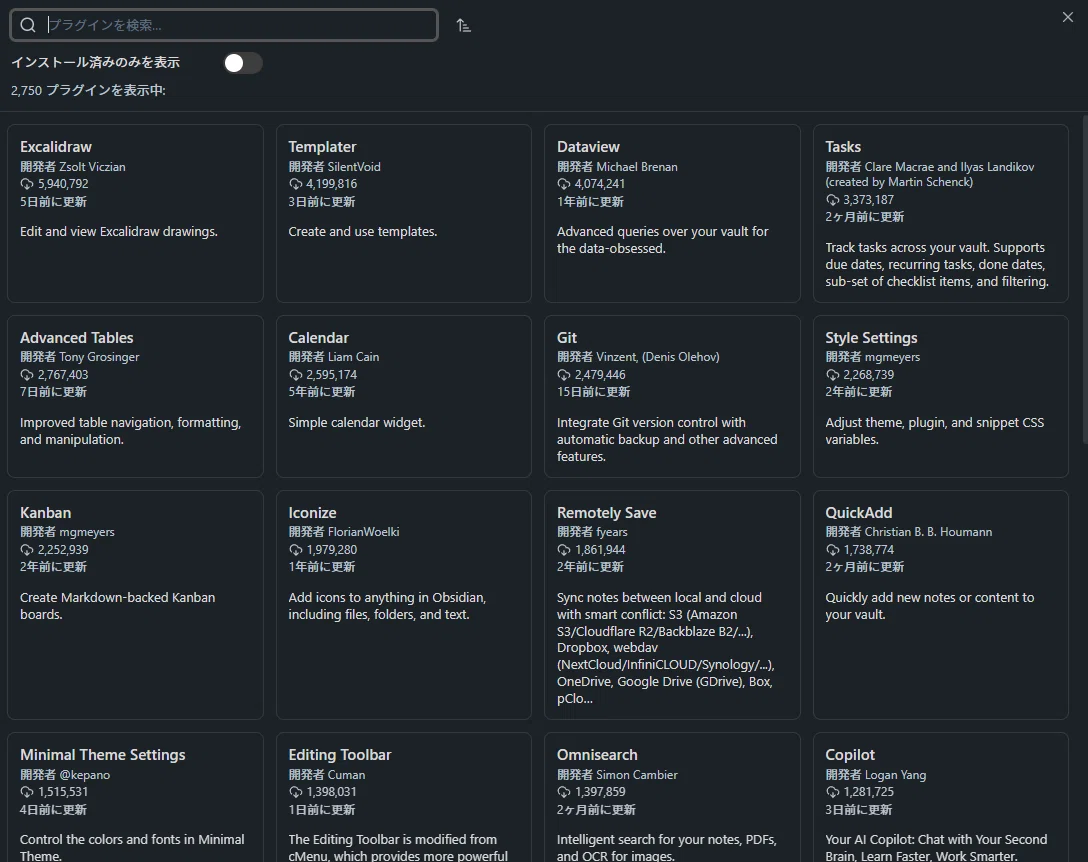Open the QuickAdd plugin
This screenshot has width=1088, height=862.
pos(941,605)
